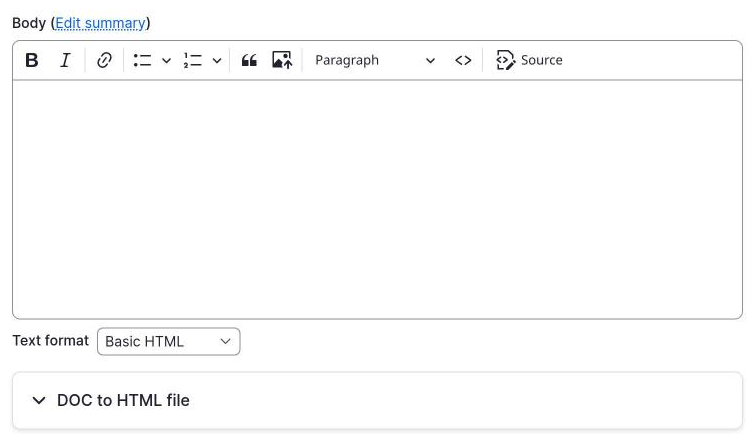Open bulleted list style options arrow

[167, 61]
